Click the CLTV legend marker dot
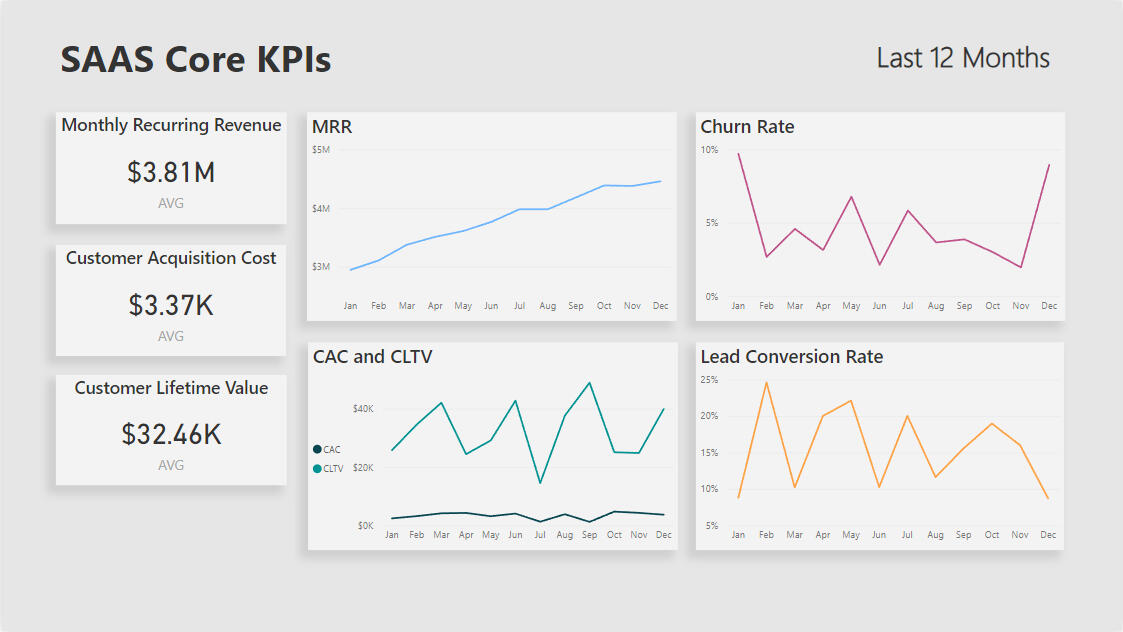1123x632 pixels. tap(318, 468)
